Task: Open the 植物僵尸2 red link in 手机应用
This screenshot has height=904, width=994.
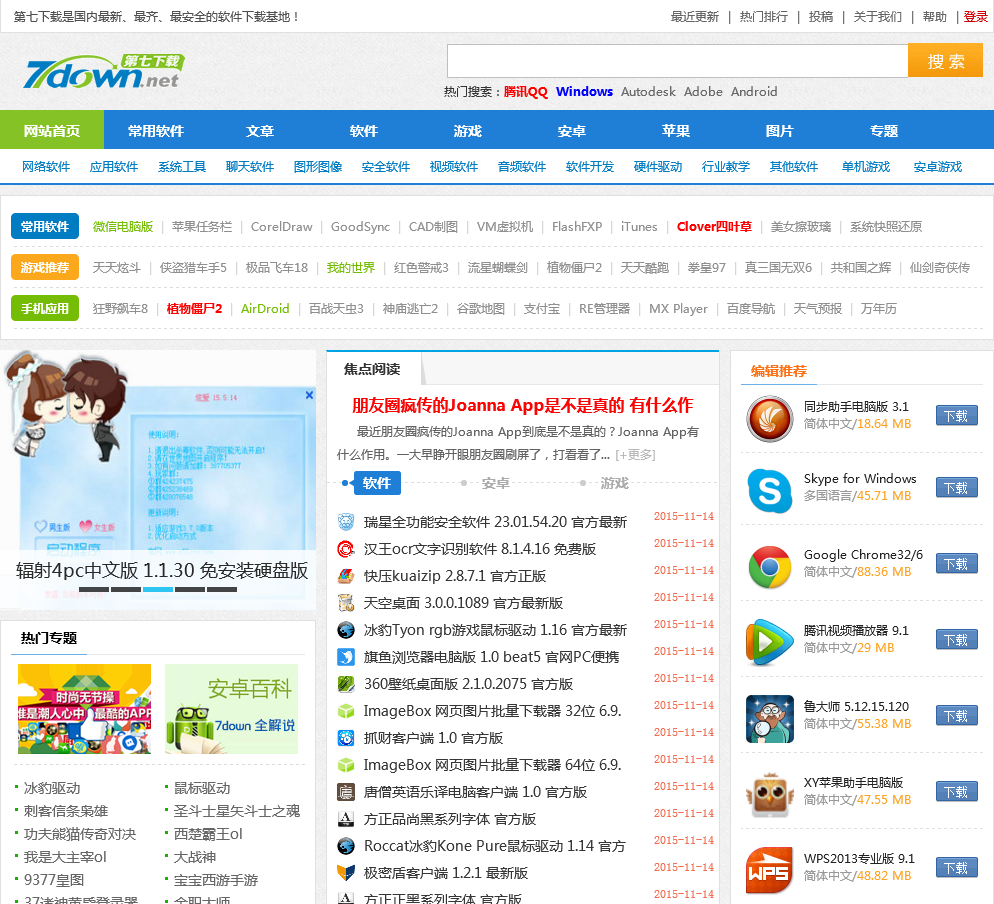Action: pos(194,308)
